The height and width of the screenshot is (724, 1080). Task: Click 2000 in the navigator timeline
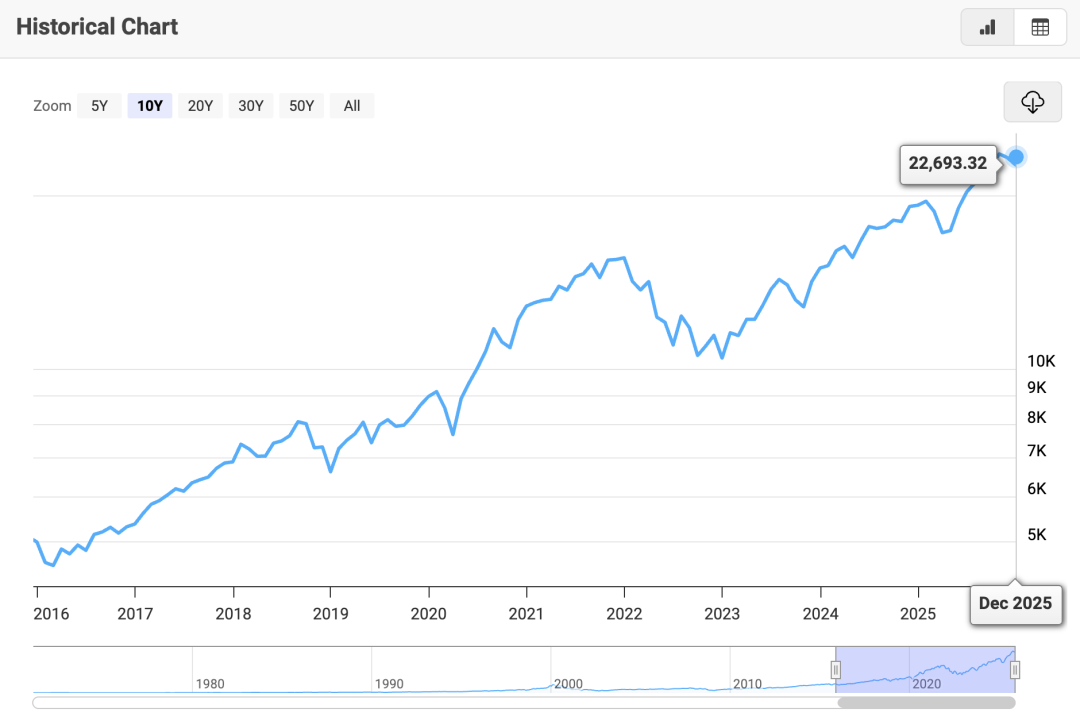568,684
